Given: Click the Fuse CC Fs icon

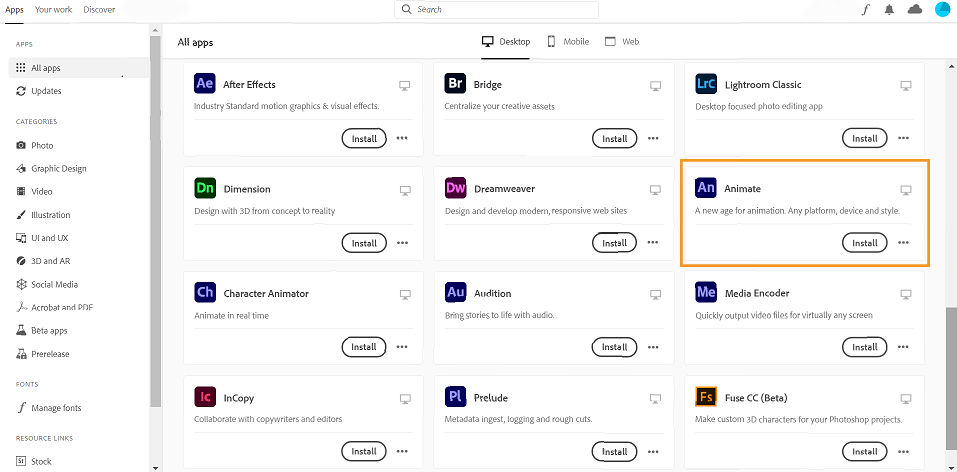Looking at the screenshot, I should [x=706, y=397].
